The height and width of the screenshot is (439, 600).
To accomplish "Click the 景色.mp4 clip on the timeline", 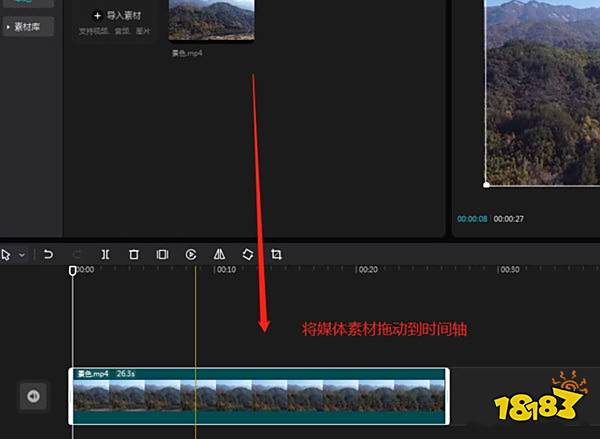I will coord(258,395).
